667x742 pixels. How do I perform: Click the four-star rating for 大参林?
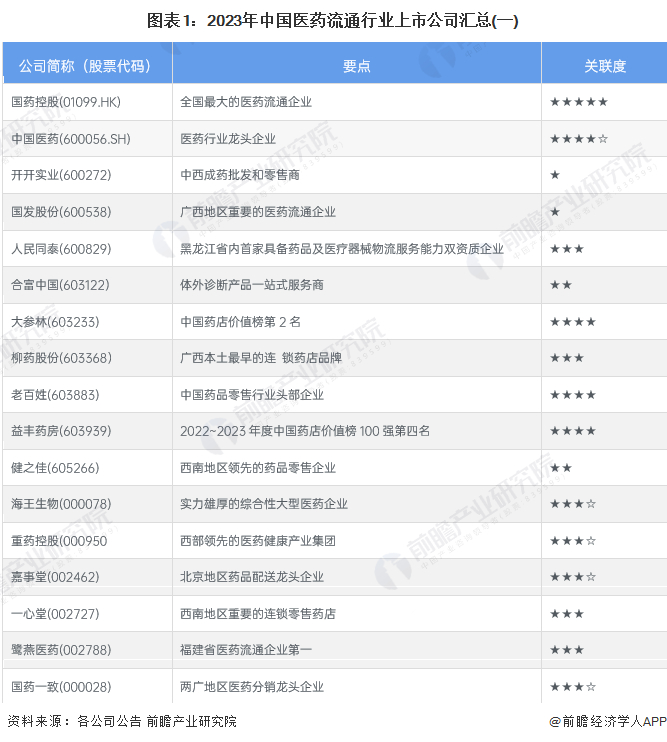(572, 322)
